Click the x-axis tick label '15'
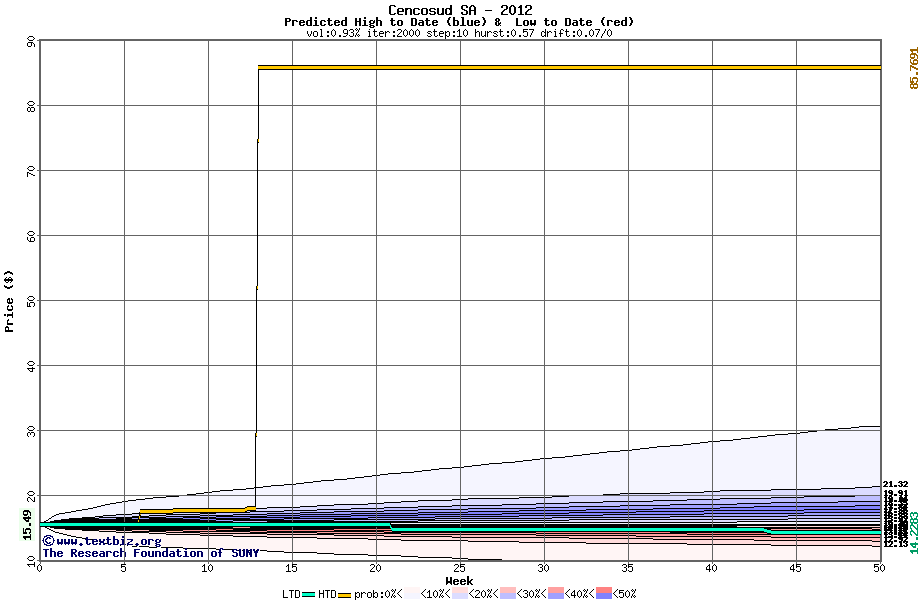Screen dimensions: 920x600 pos(292,568)
